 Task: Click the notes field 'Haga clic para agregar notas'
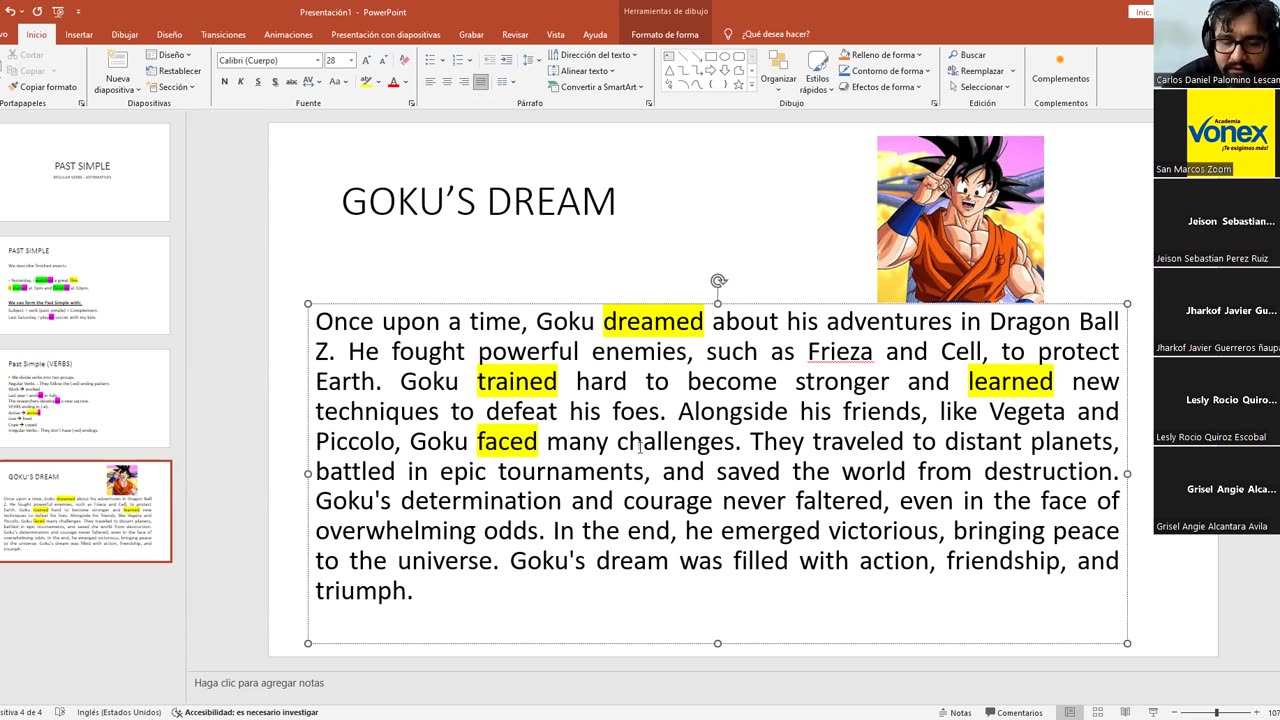259,683
